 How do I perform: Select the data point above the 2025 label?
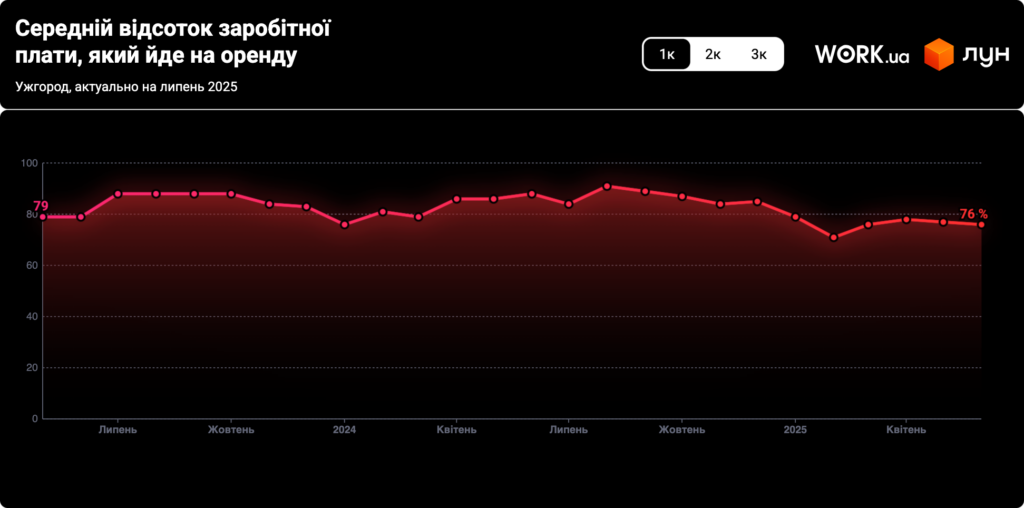tap(795, 217)
